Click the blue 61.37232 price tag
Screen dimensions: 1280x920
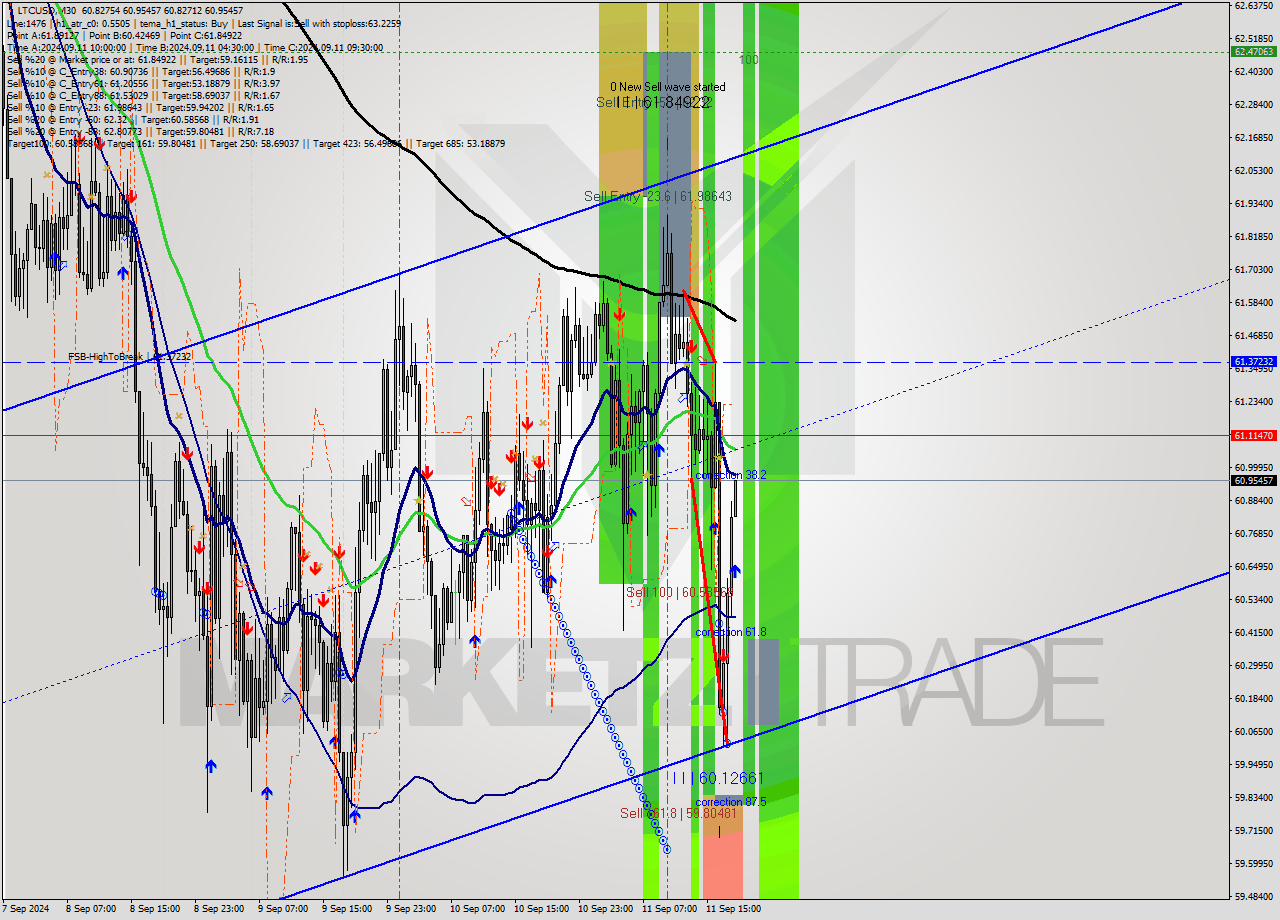click(1253, 361)
